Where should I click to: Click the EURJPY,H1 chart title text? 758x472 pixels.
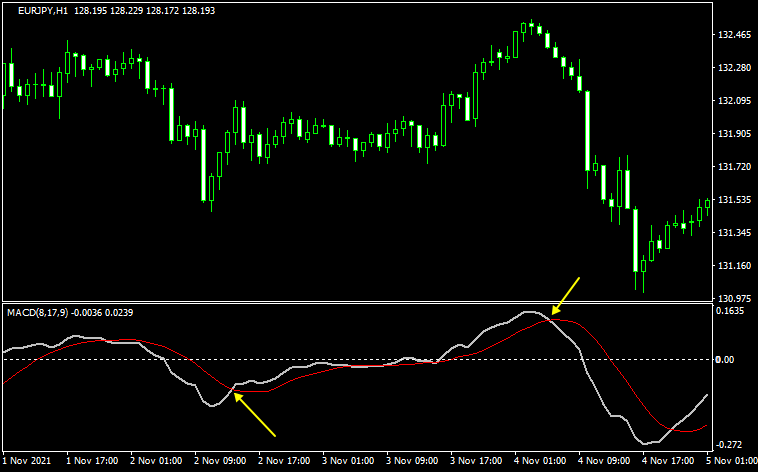[45, 11]
